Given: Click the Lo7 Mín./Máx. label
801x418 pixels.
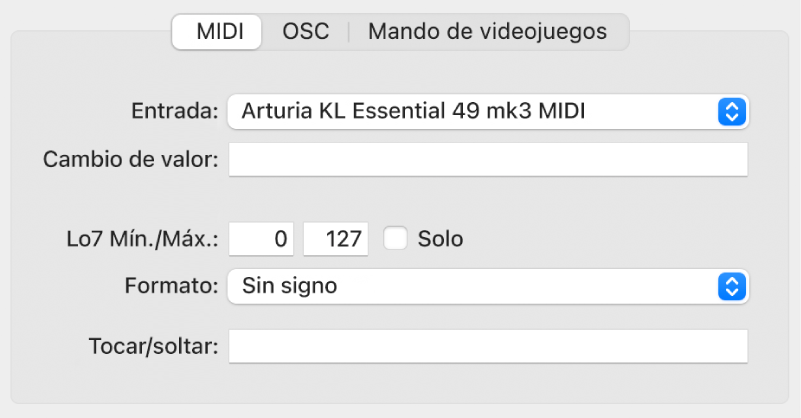Looking at the screenshot, I should [x=139, y=239].
